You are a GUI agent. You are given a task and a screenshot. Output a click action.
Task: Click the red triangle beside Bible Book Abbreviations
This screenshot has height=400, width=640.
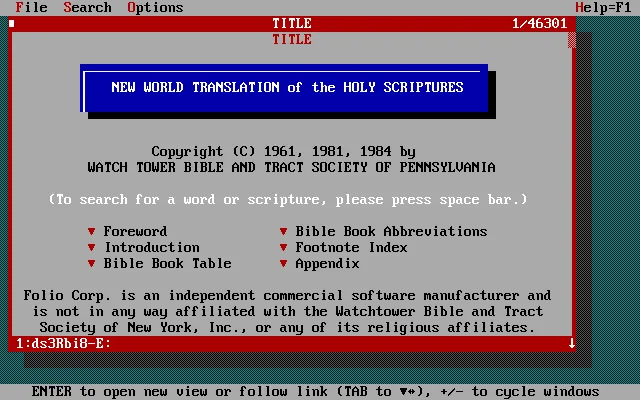point(283,231)
